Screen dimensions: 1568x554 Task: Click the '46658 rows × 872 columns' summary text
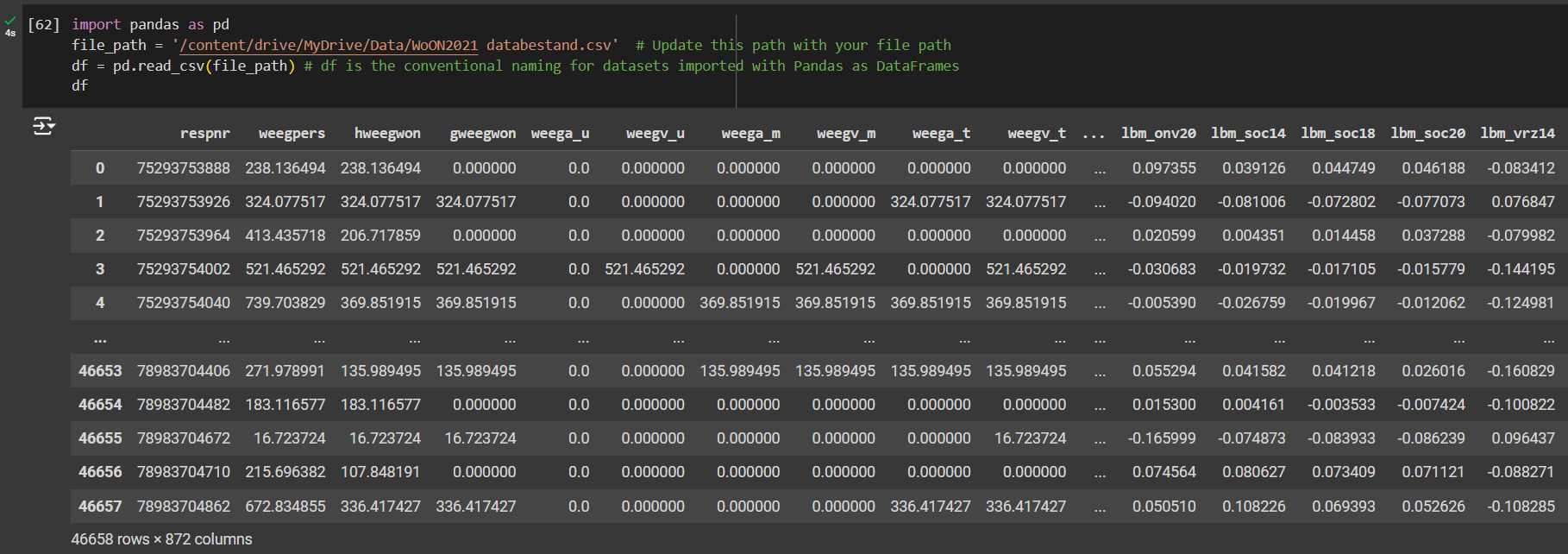(161, 539)
